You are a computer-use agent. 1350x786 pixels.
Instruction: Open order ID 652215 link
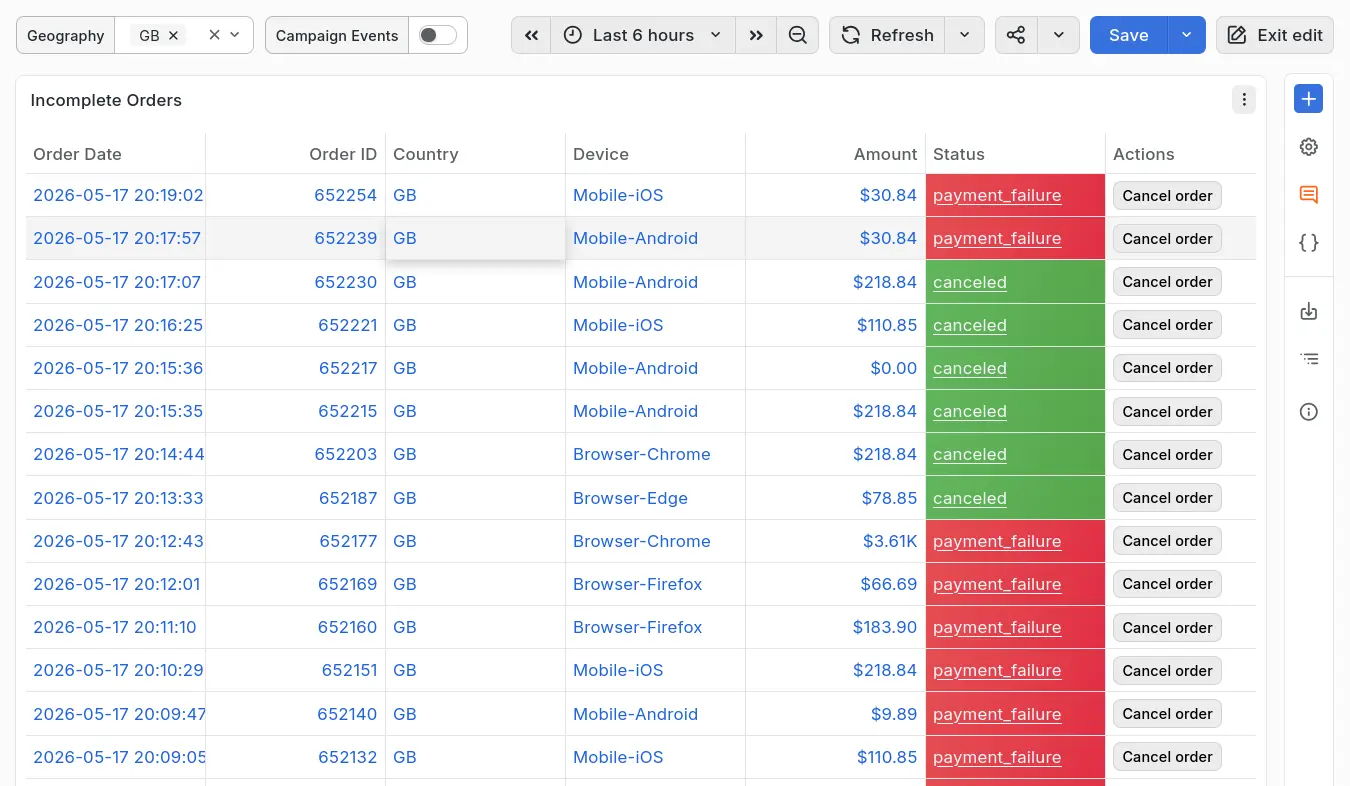[348, 411]
